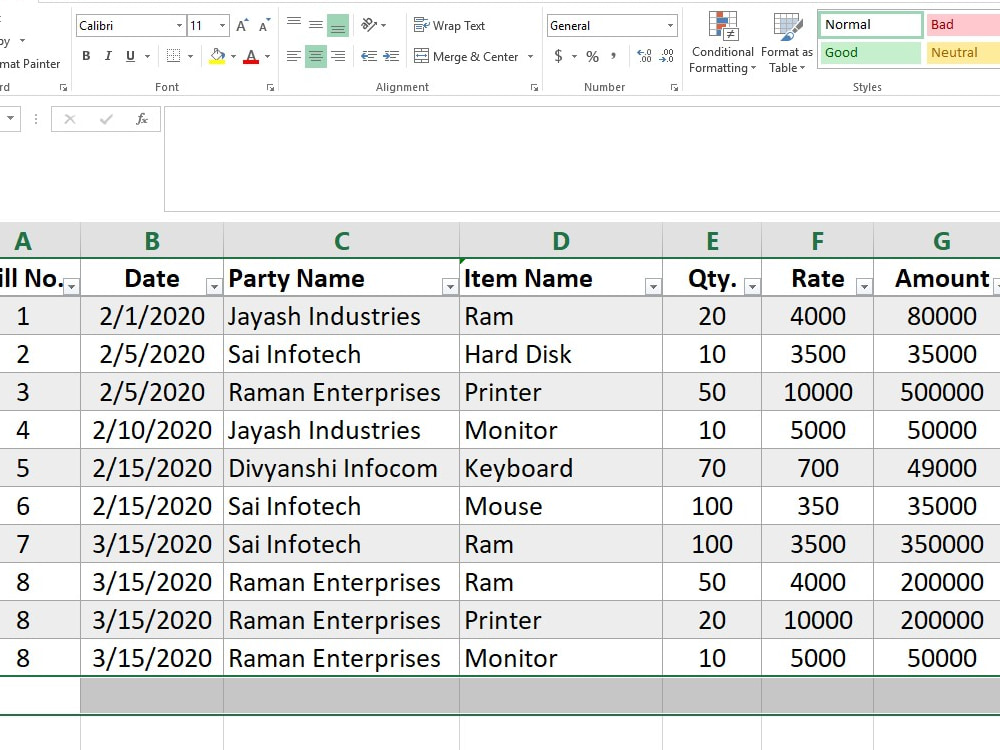
Task: Decrease Decimal icon
Action: 666,56
